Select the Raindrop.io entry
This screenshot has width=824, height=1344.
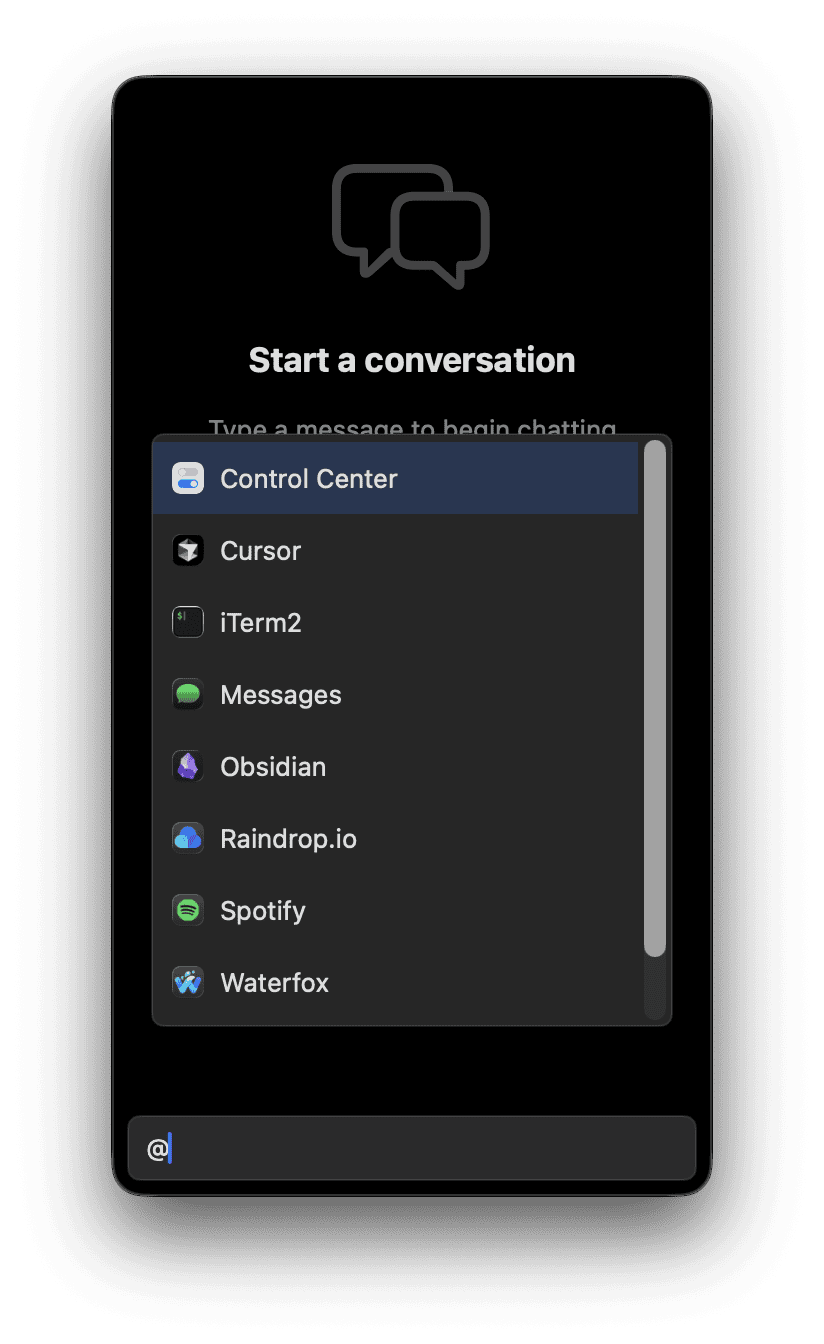coord(396,838)
